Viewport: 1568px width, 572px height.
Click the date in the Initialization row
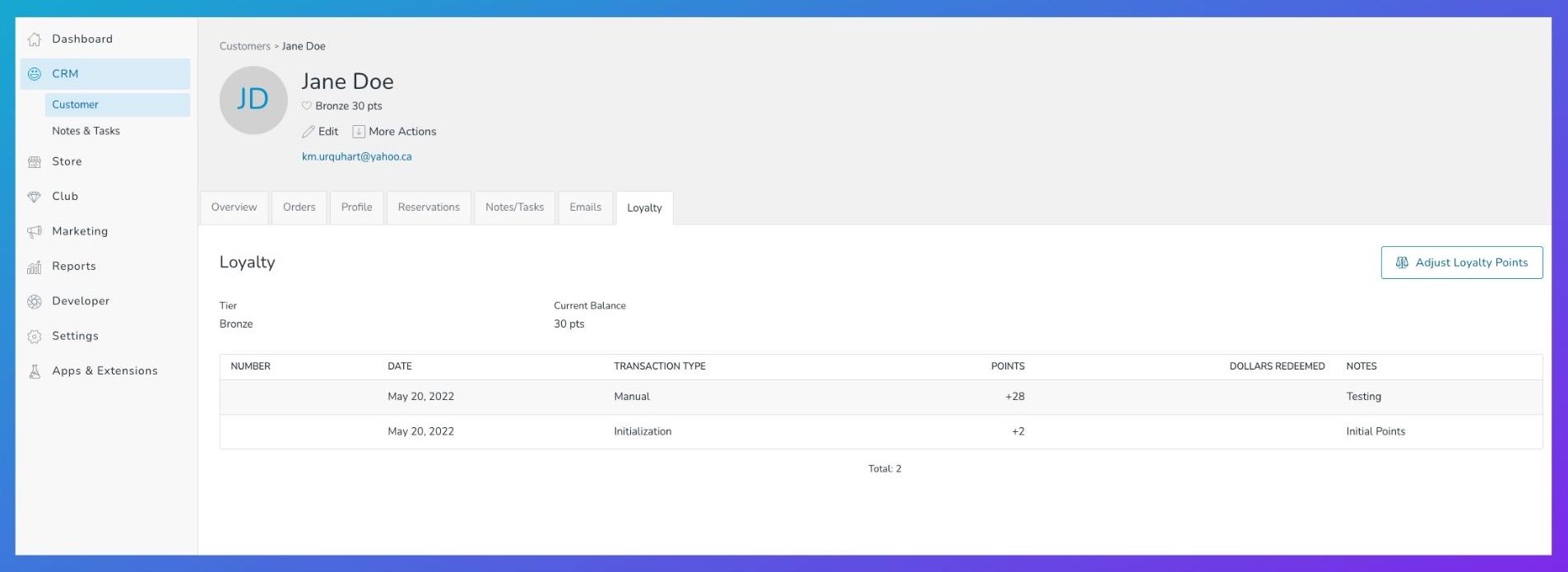pyautogui.click(x=421, y=431)
